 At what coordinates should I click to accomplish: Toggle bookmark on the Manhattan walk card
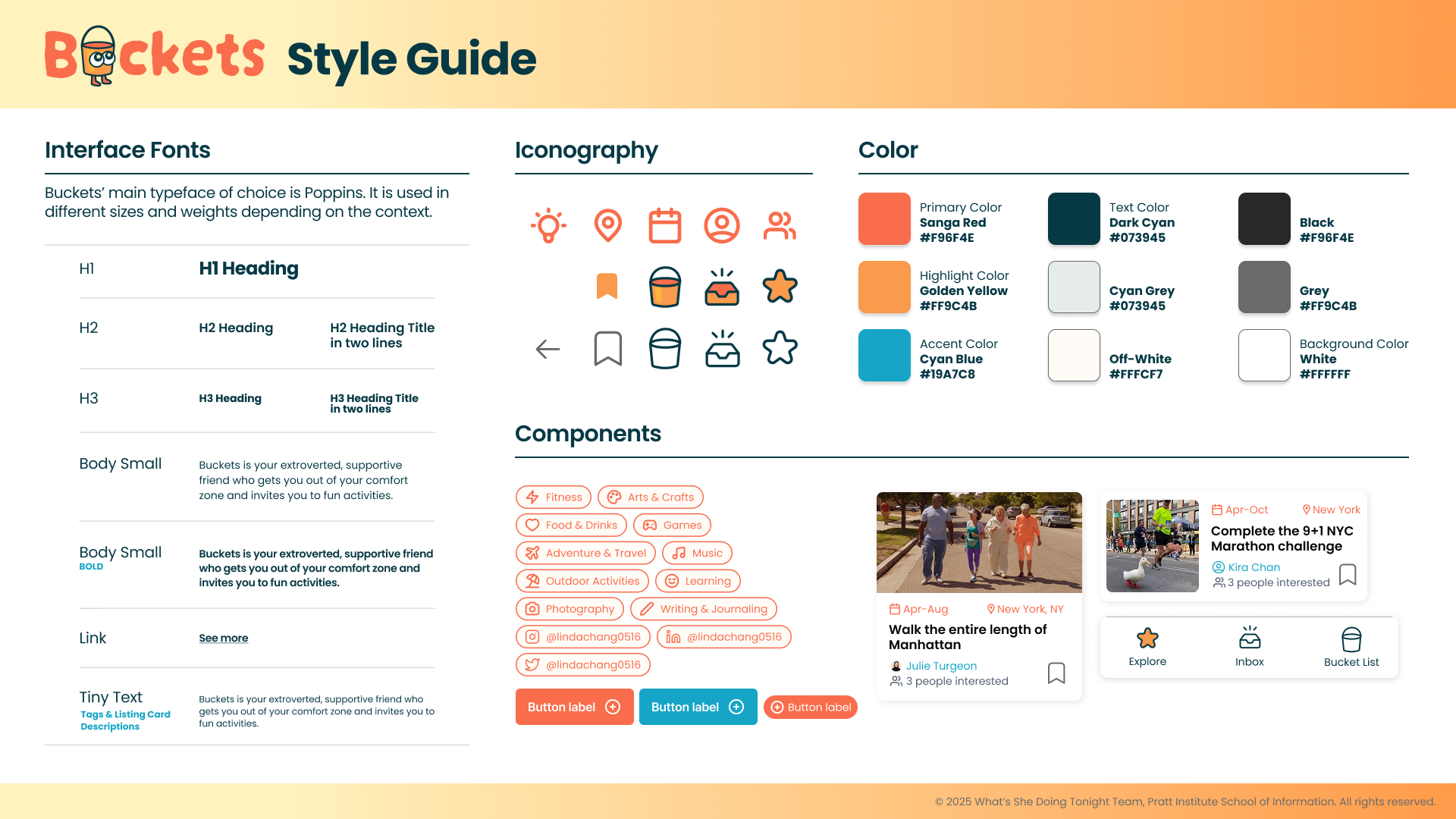[1056, 673]
